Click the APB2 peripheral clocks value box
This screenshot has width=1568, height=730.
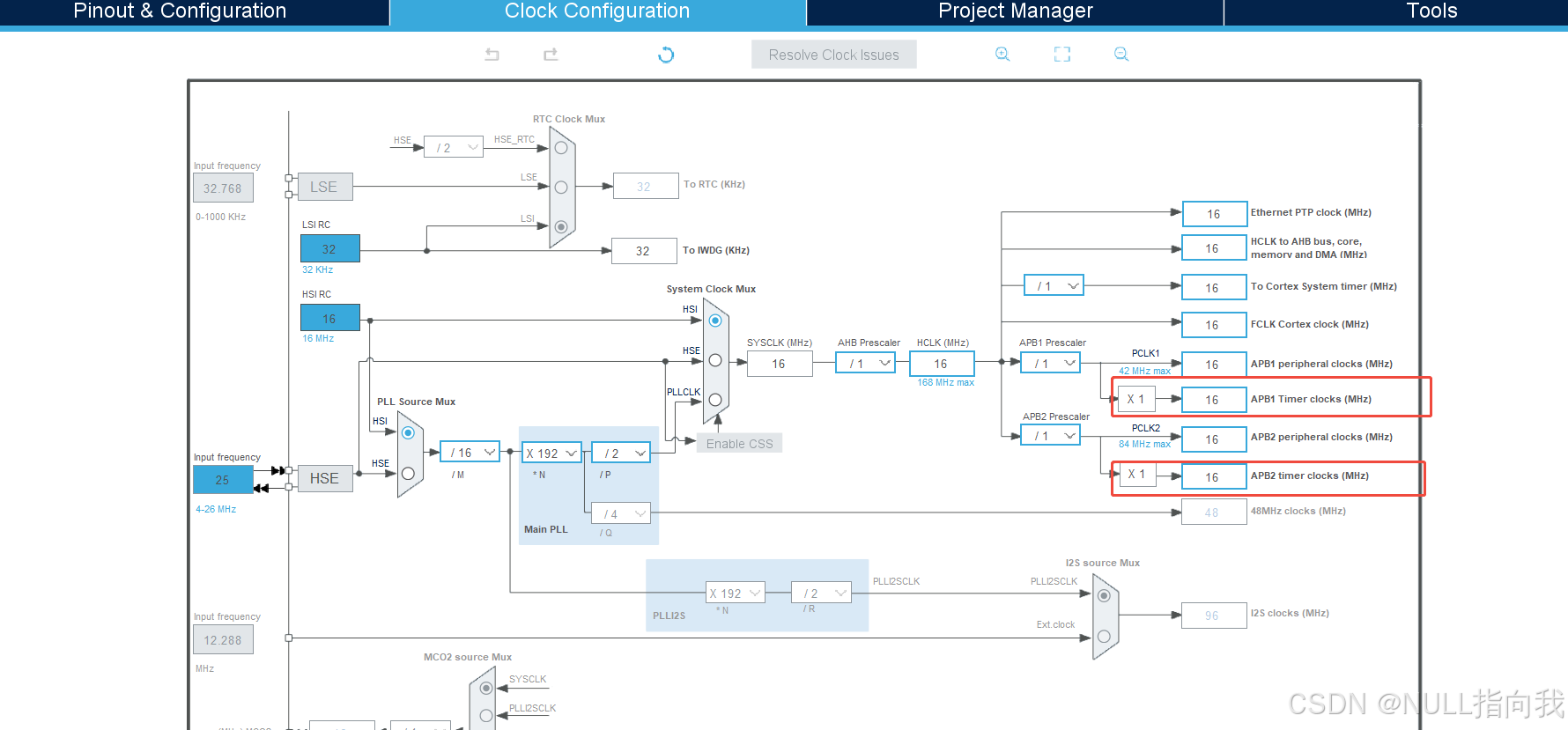coord(1214,439)
